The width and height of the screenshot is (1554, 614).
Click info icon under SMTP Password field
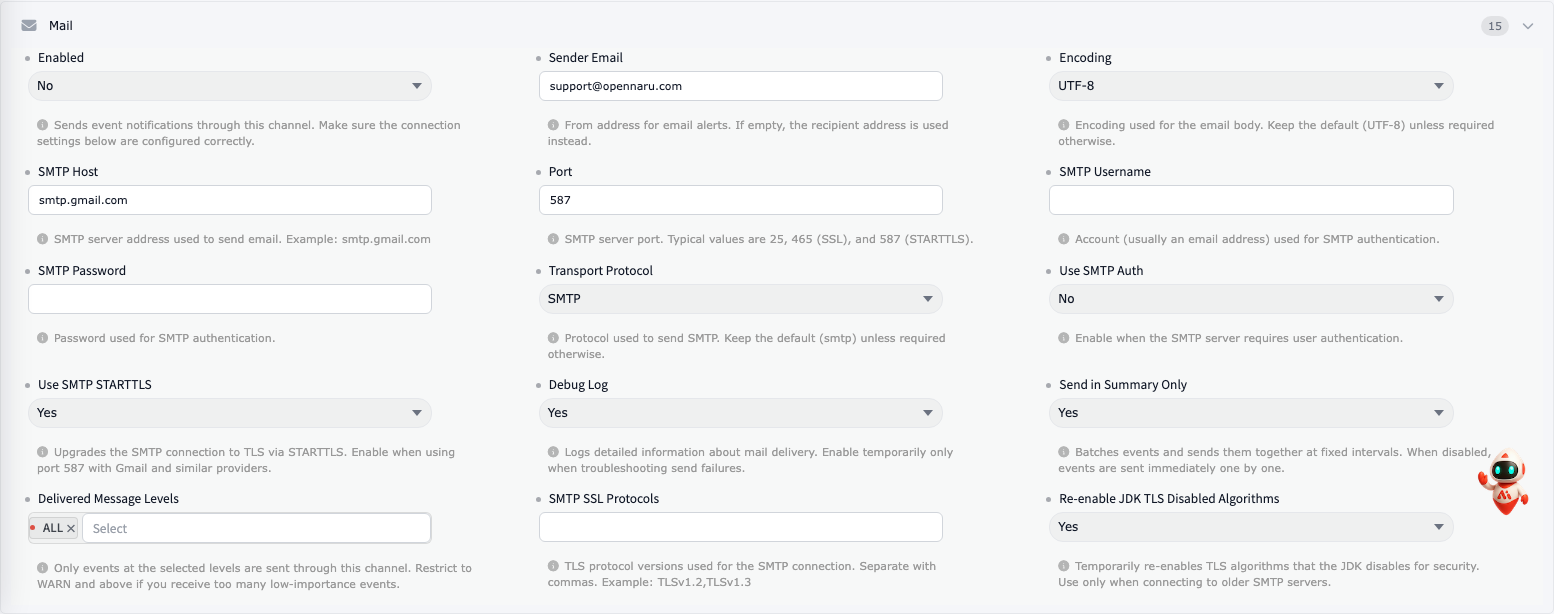tap(43, 338)
